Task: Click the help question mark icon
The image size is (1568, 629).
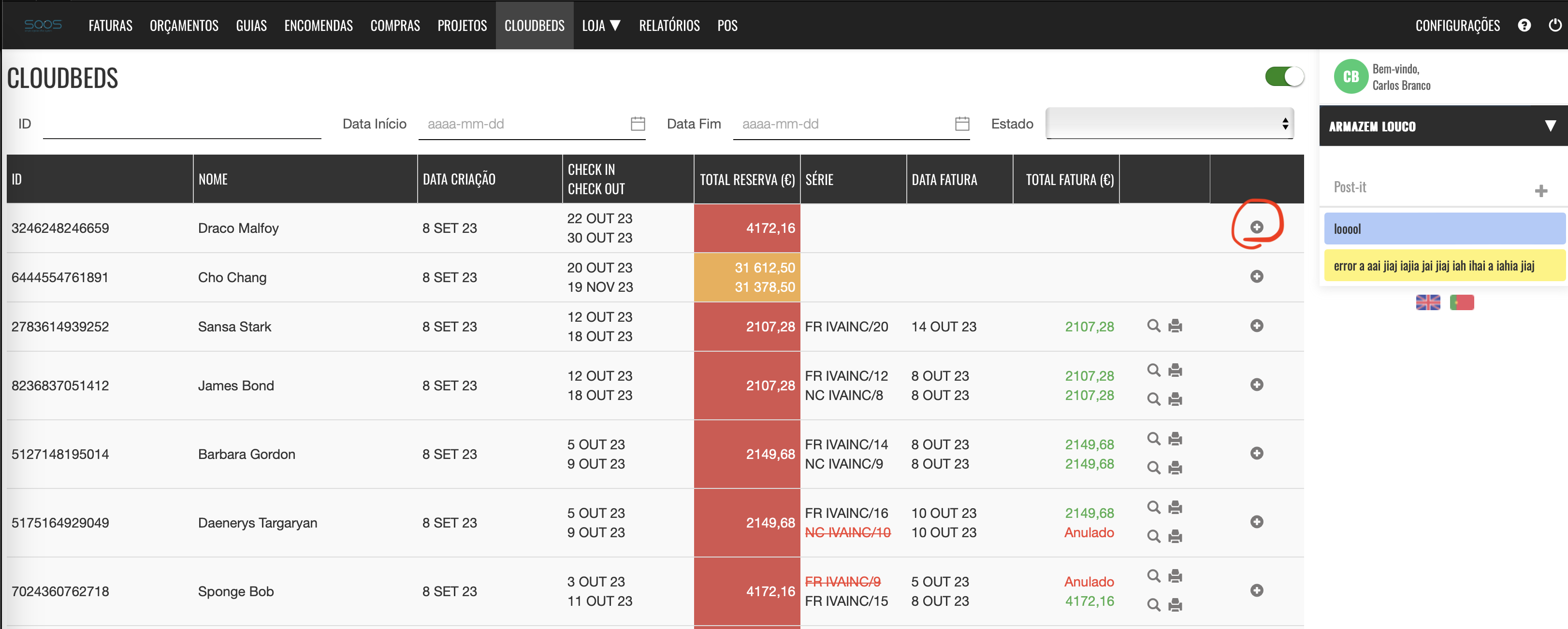Action: 1524,25
